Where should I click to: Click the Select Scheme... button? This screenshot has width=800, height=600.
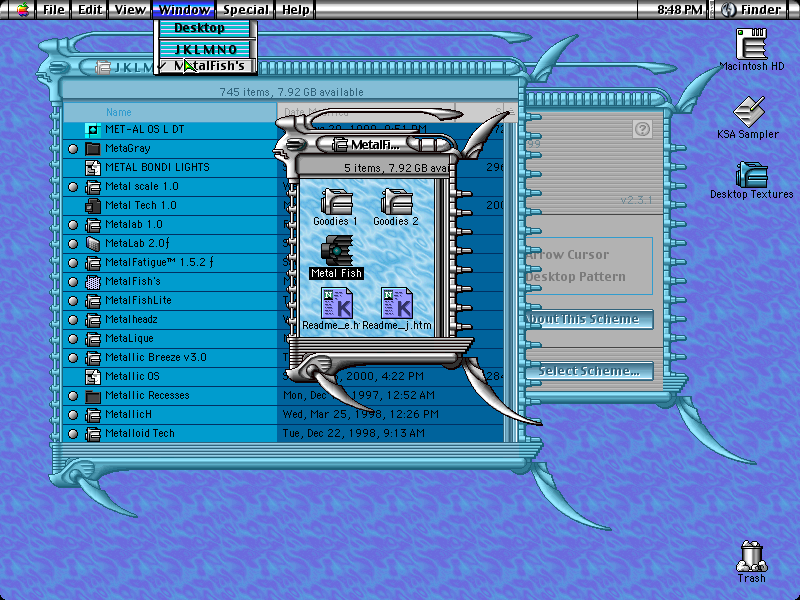(589, 371)
